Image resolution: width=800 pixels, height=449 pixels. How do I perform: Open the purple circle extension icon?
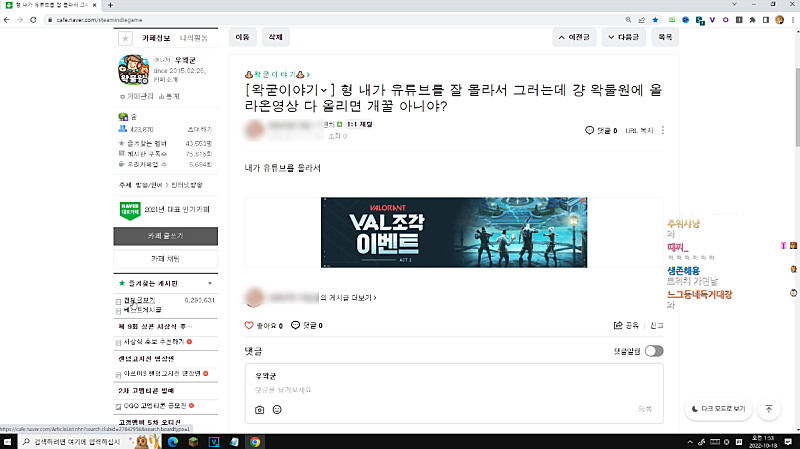pos(726,20)
